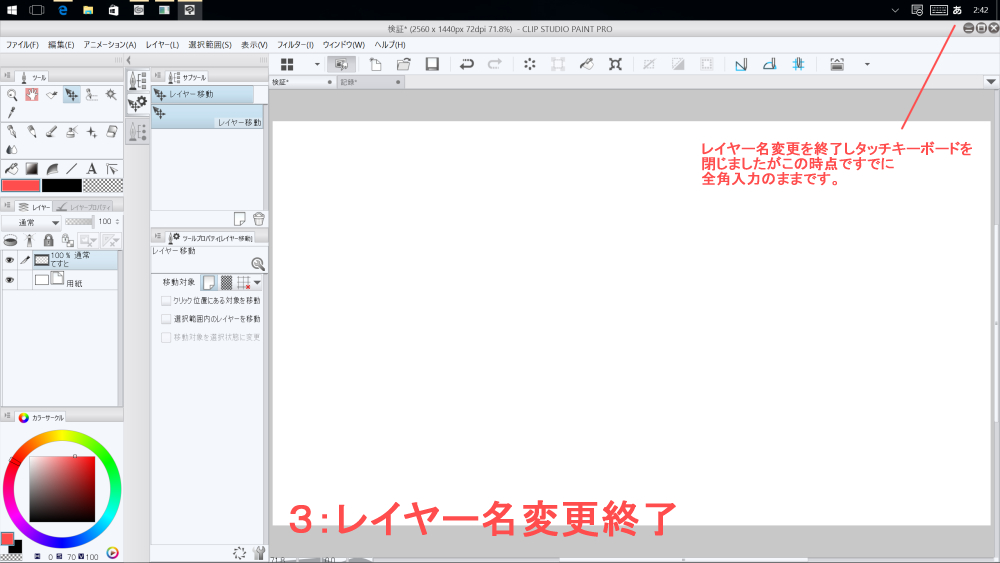Click the Undo arrow in command bar
This screenshot has height=563, width=1000.
point(466,64)
